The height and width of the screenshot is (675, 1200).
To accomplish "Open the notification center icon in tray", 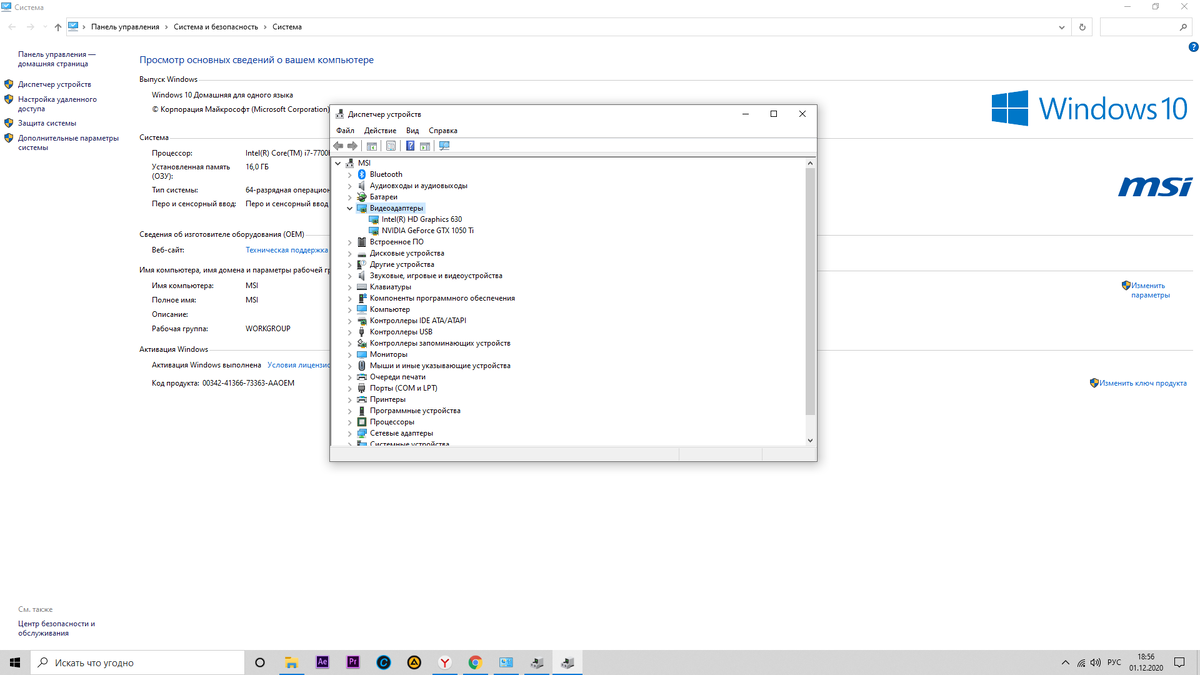I will click(x=1182, y=662).
